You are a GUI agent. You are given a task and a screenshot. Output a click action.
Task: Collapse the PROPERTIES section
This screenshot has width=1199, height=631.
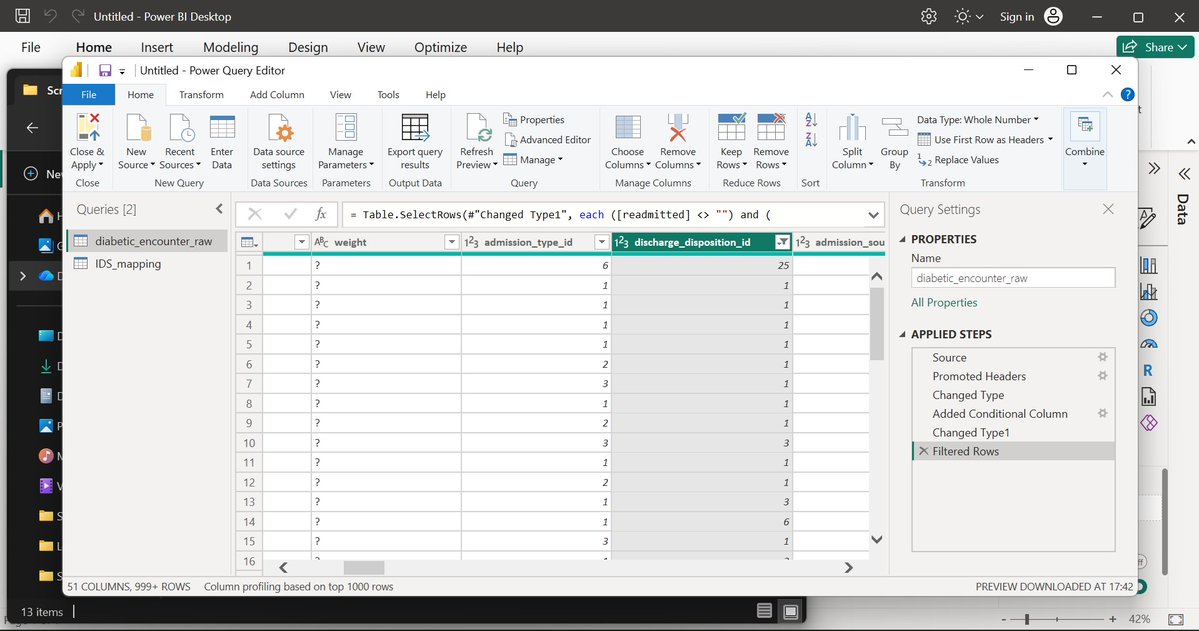(x=902, y=239)
